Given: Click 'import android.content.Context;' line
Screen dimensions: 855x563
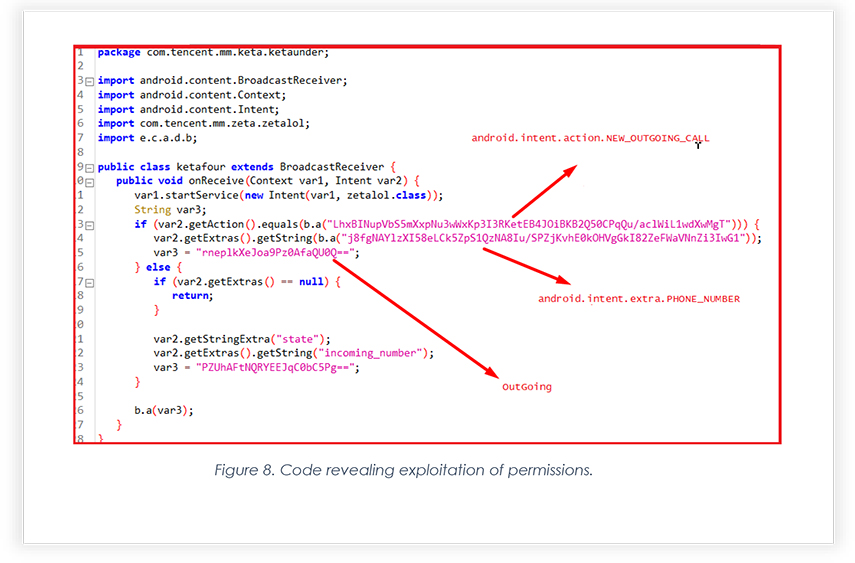Looking at the screenshot, I should pos(192,95).
